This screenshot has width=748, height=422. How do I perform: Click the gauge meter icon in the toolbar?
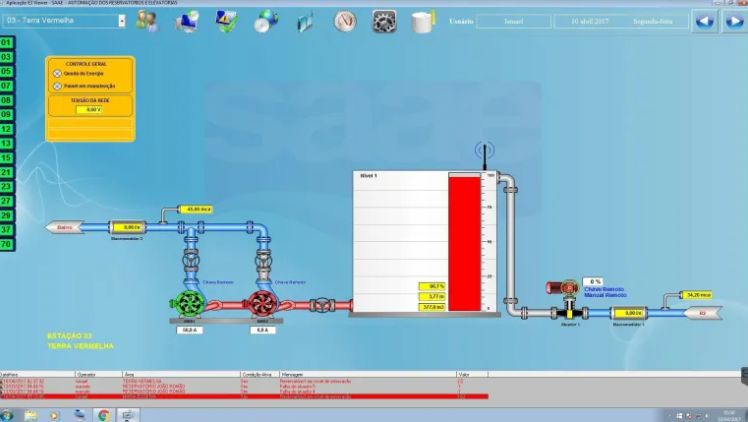click(345, 21)
